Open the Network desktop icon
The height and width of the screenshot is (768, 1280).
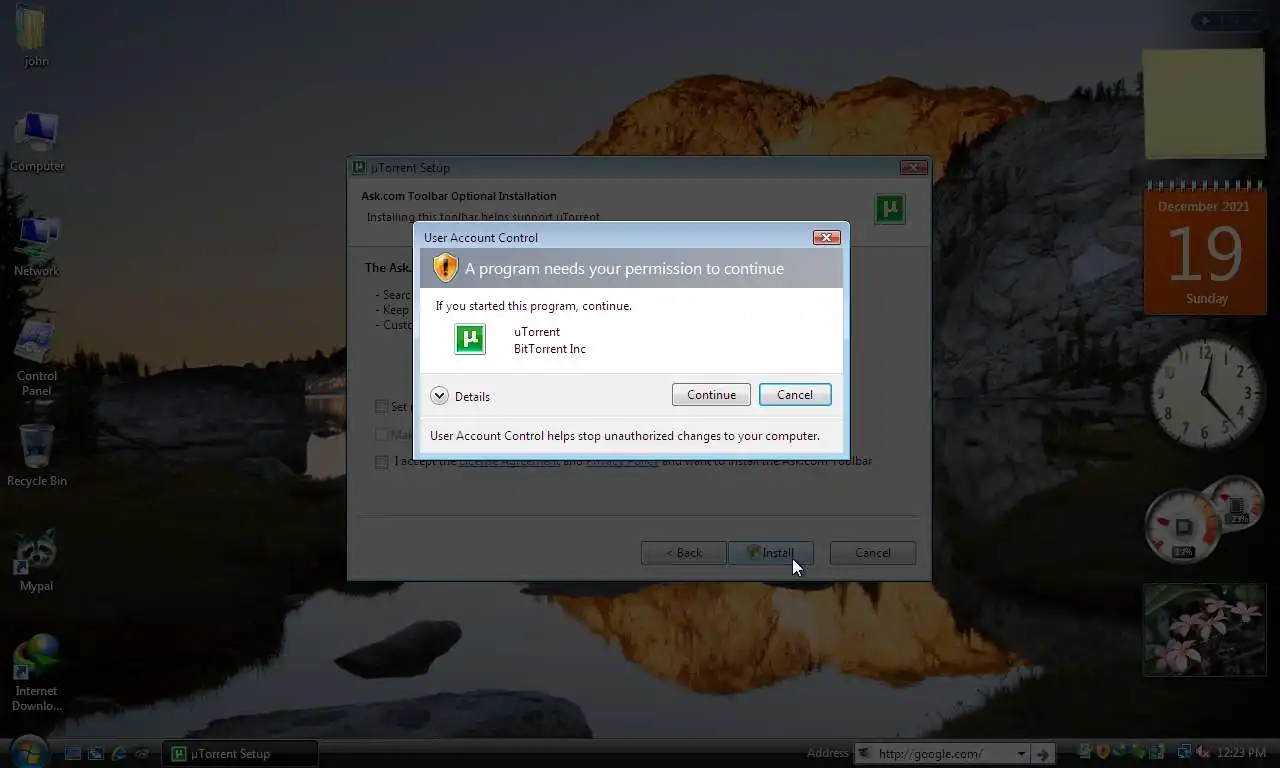37,246
